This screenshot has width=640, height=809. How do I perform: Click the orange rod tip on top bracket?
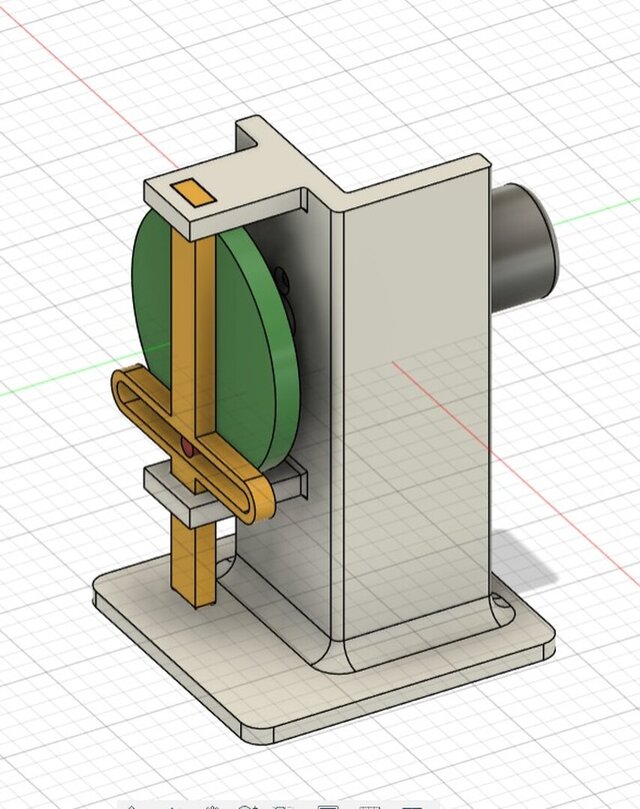pos(187,192)
